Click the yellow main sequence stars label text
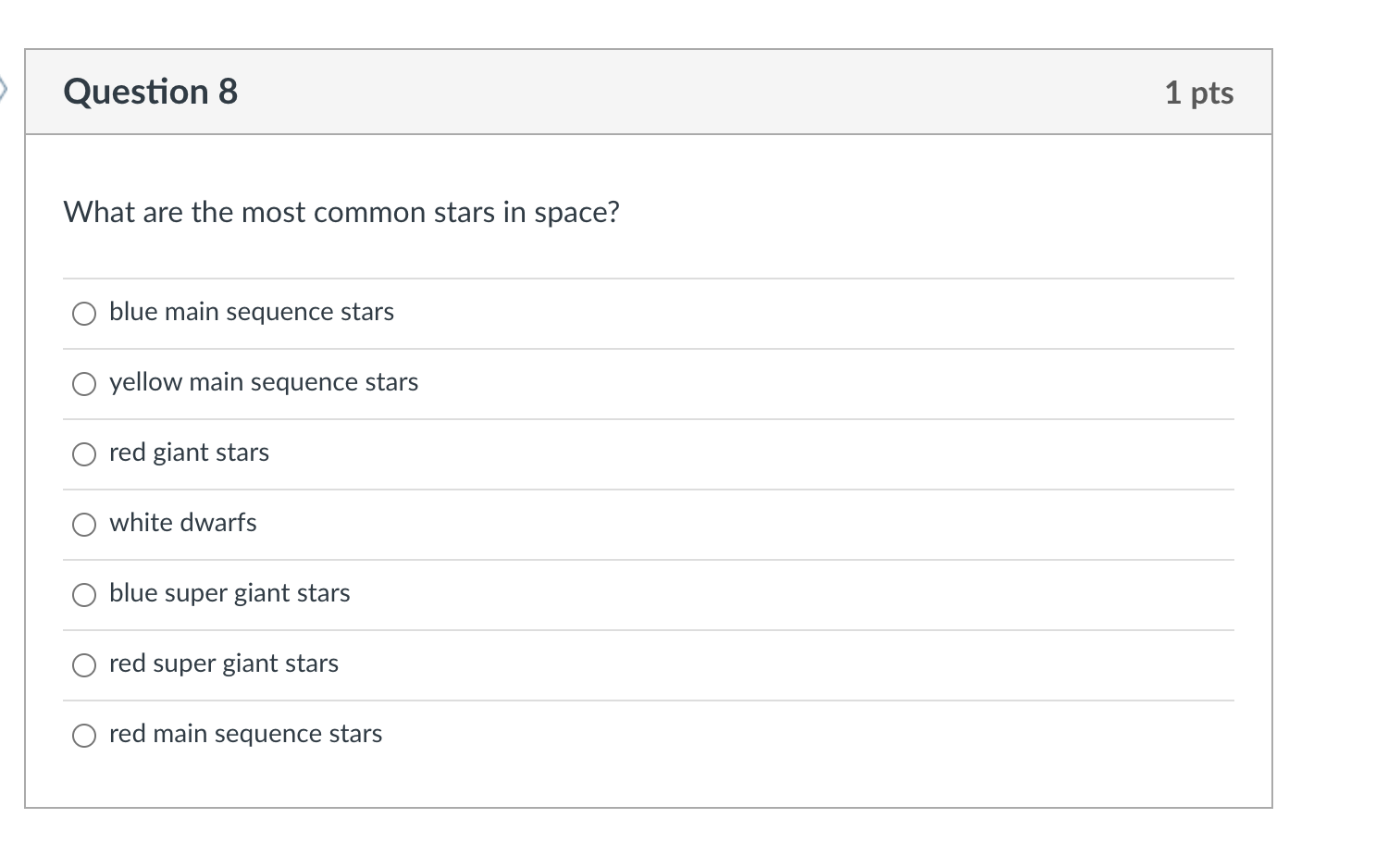Viewport: 1388px width, 868px height. click(x=263, y=382)
